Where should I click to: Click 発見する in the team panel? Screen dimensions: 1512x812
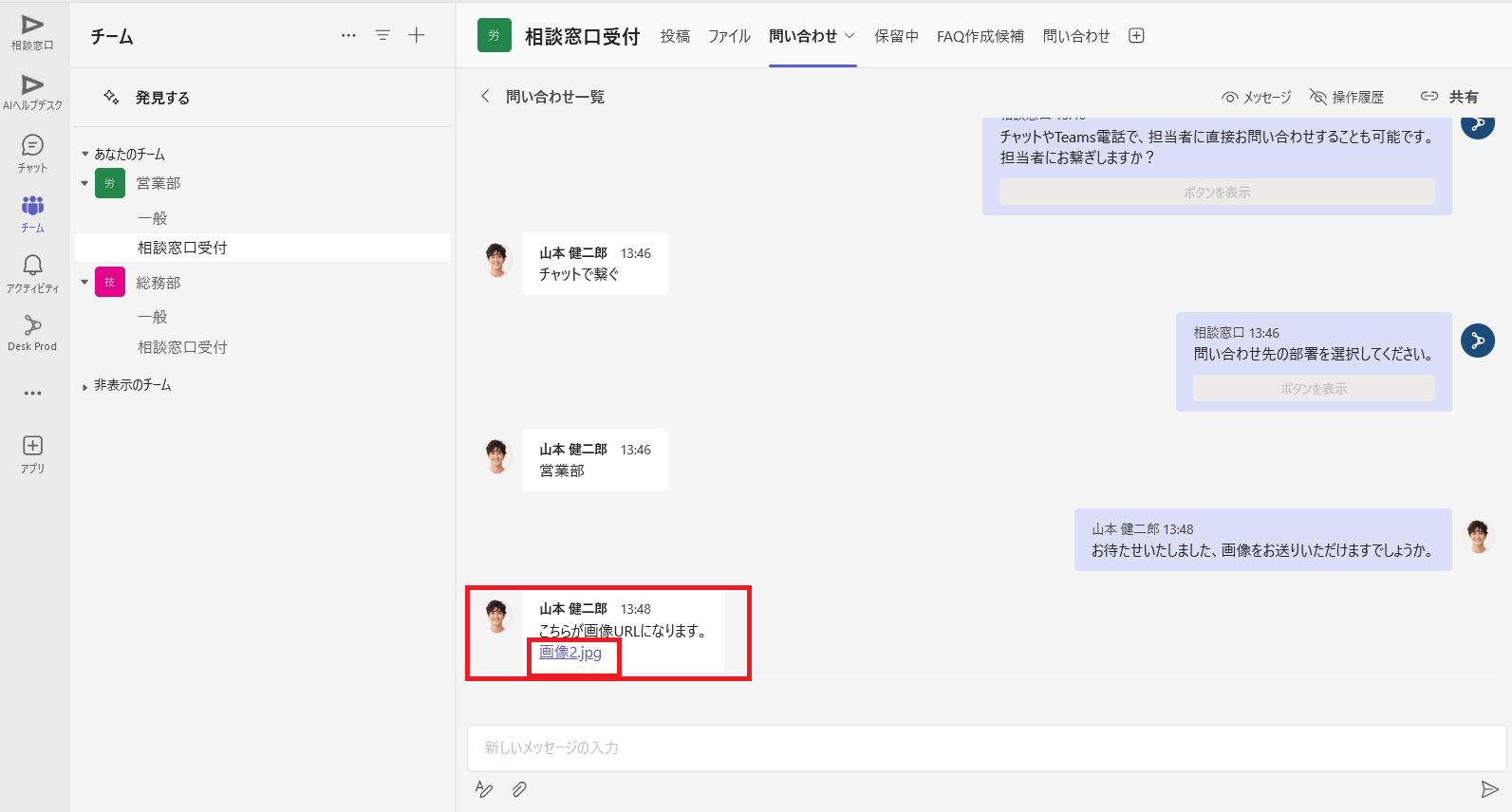(162, 98)
